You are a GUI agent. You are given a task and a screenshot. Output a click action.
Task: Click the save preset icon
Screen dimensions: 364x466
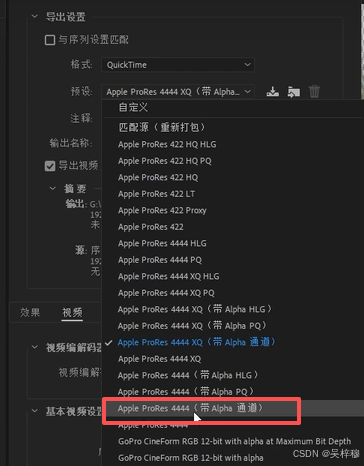tap(273, 91)
